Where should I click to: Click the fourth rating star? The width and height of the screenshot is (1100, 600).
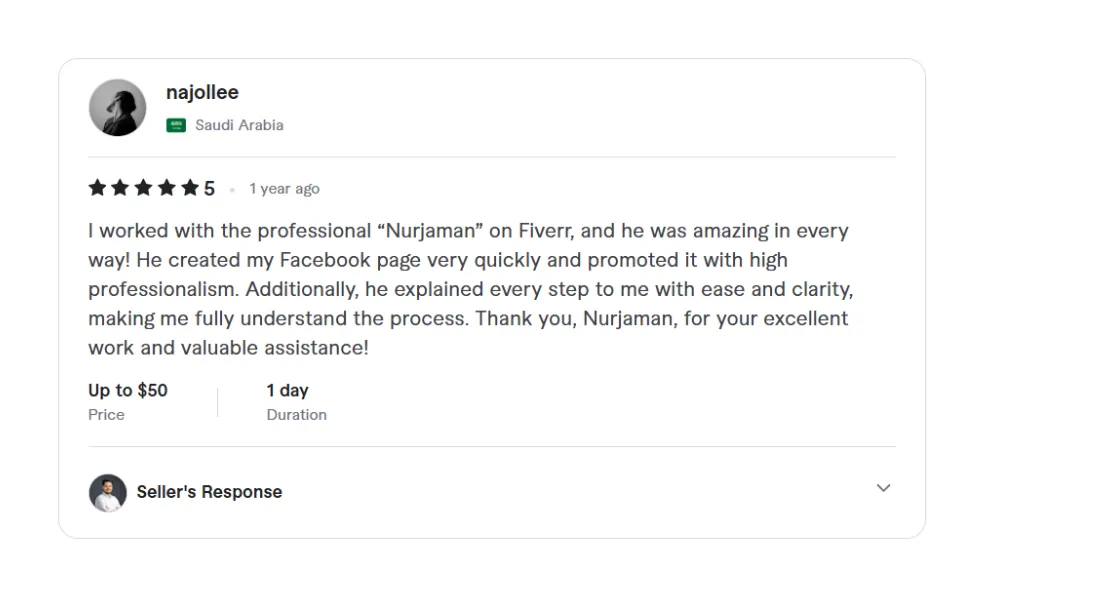point(166,187)
